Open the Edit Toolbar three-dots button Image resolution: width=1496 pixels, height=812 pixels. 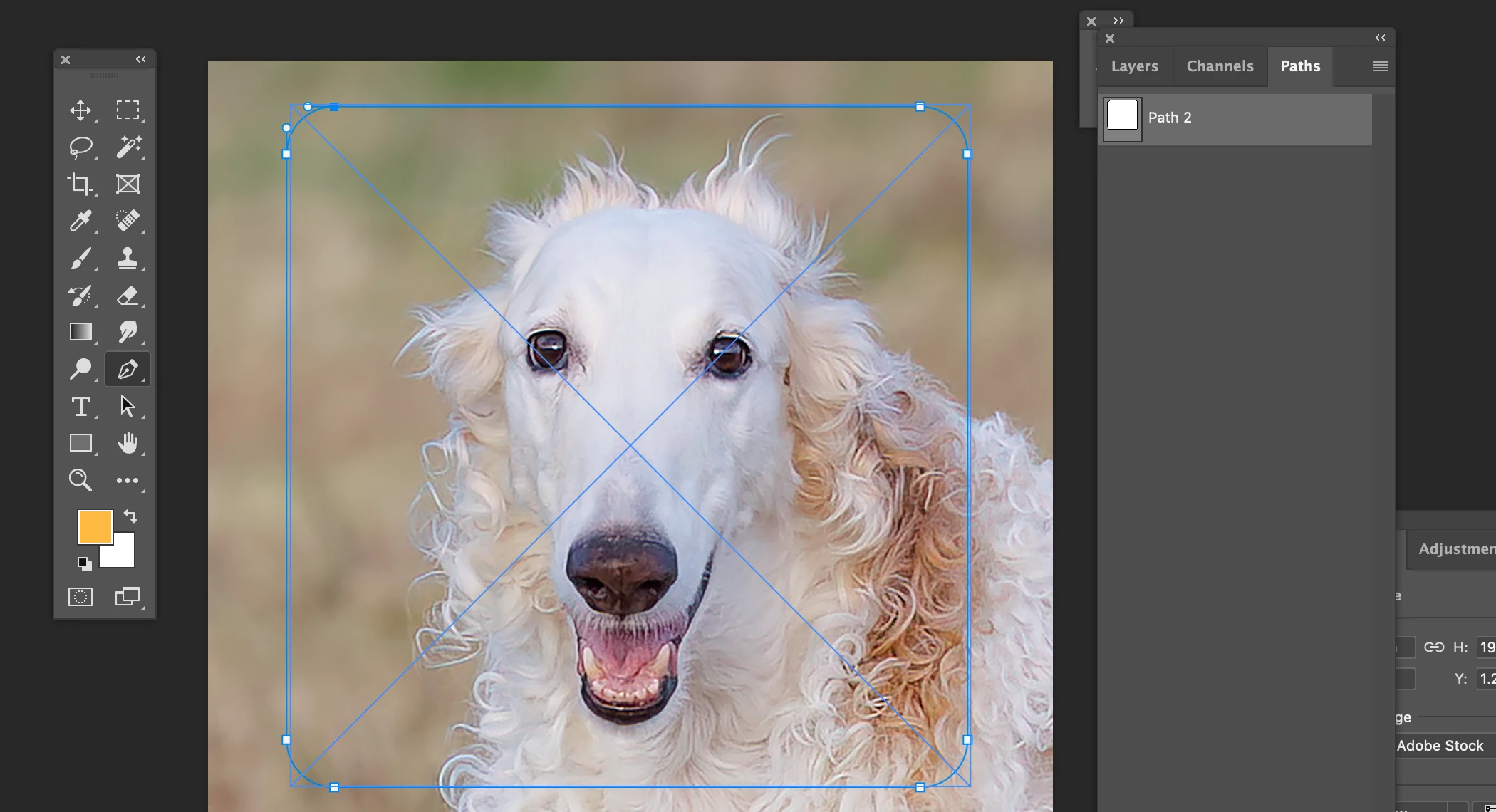pos(128,481)
